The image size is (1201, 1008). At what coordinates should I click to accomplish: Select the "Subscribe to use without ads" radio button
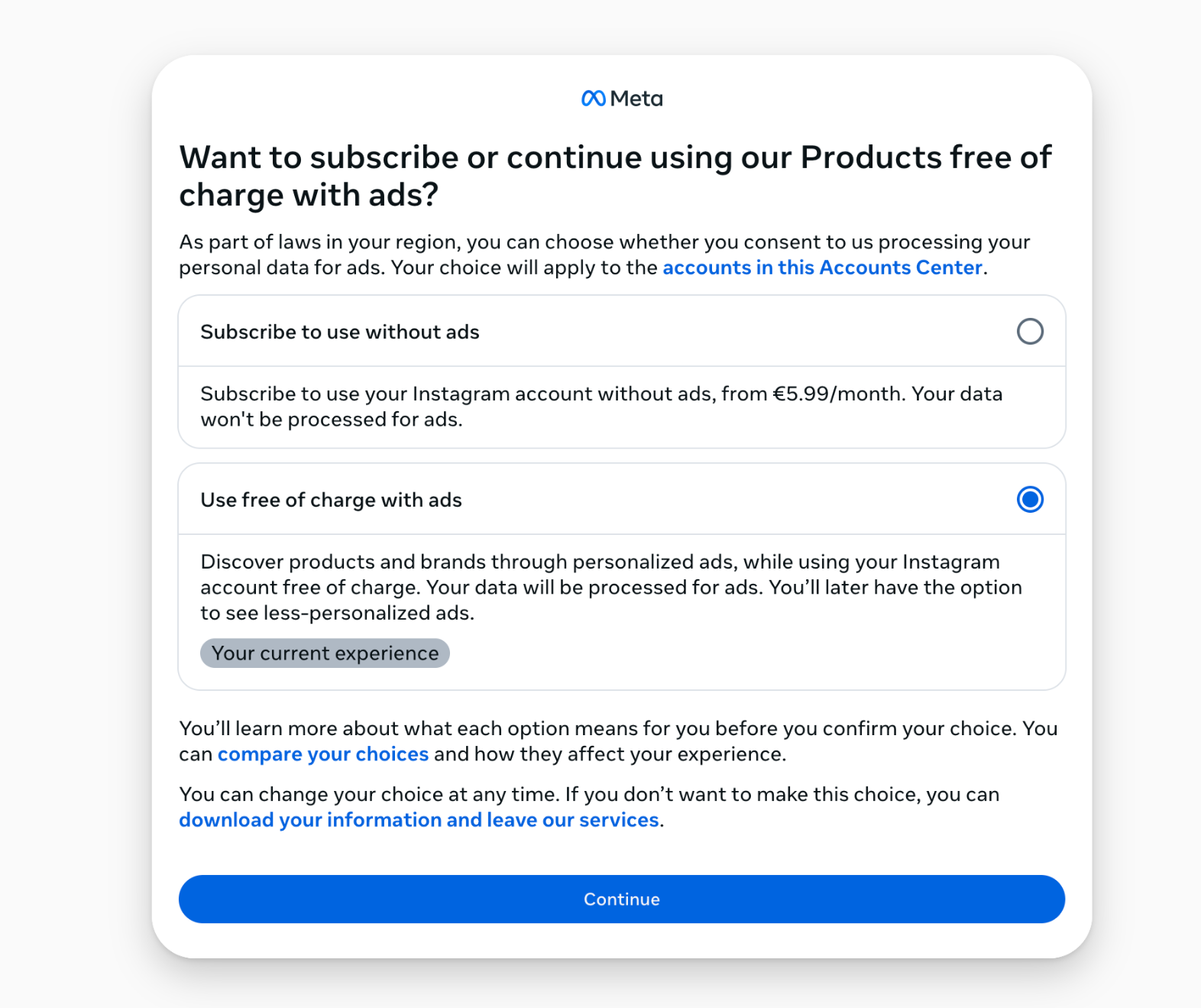[x=1030, y=332]
